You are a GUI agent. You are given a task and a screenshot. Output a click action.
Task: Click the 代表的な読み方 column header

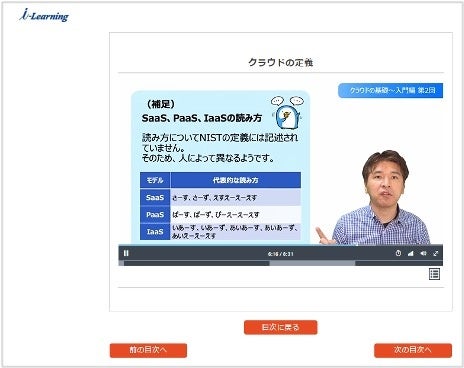pos(236,180)
